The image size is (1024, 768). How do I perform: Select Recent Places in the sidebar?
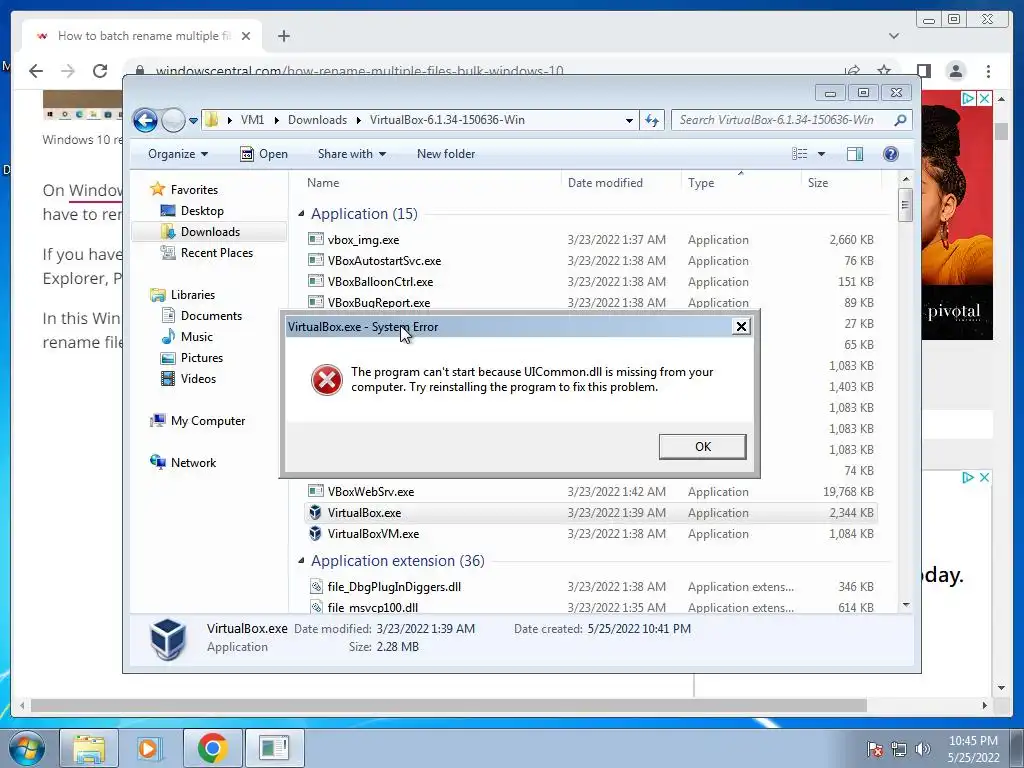pos(216,253)
